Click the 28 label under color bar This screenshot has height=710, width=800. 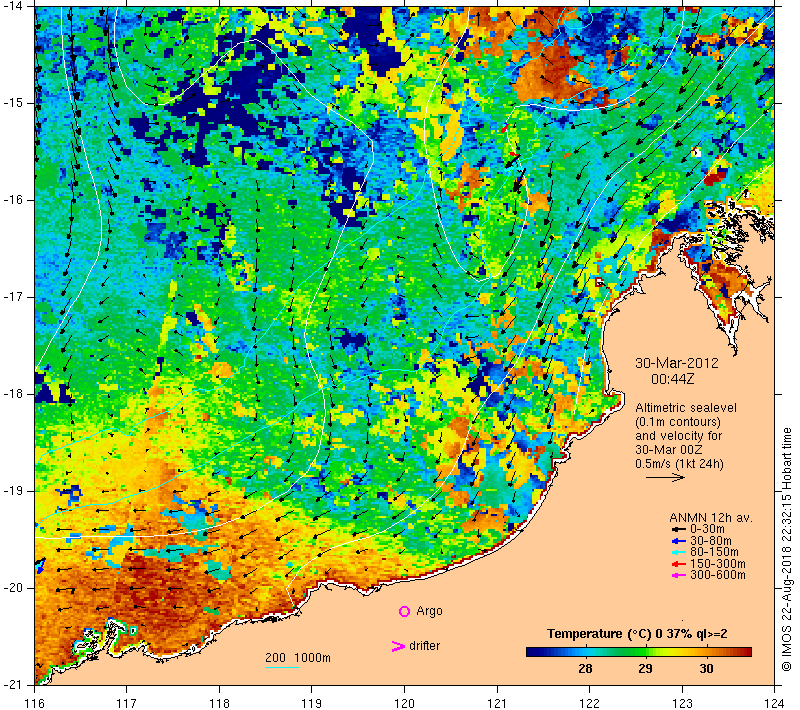coord(585,669)
